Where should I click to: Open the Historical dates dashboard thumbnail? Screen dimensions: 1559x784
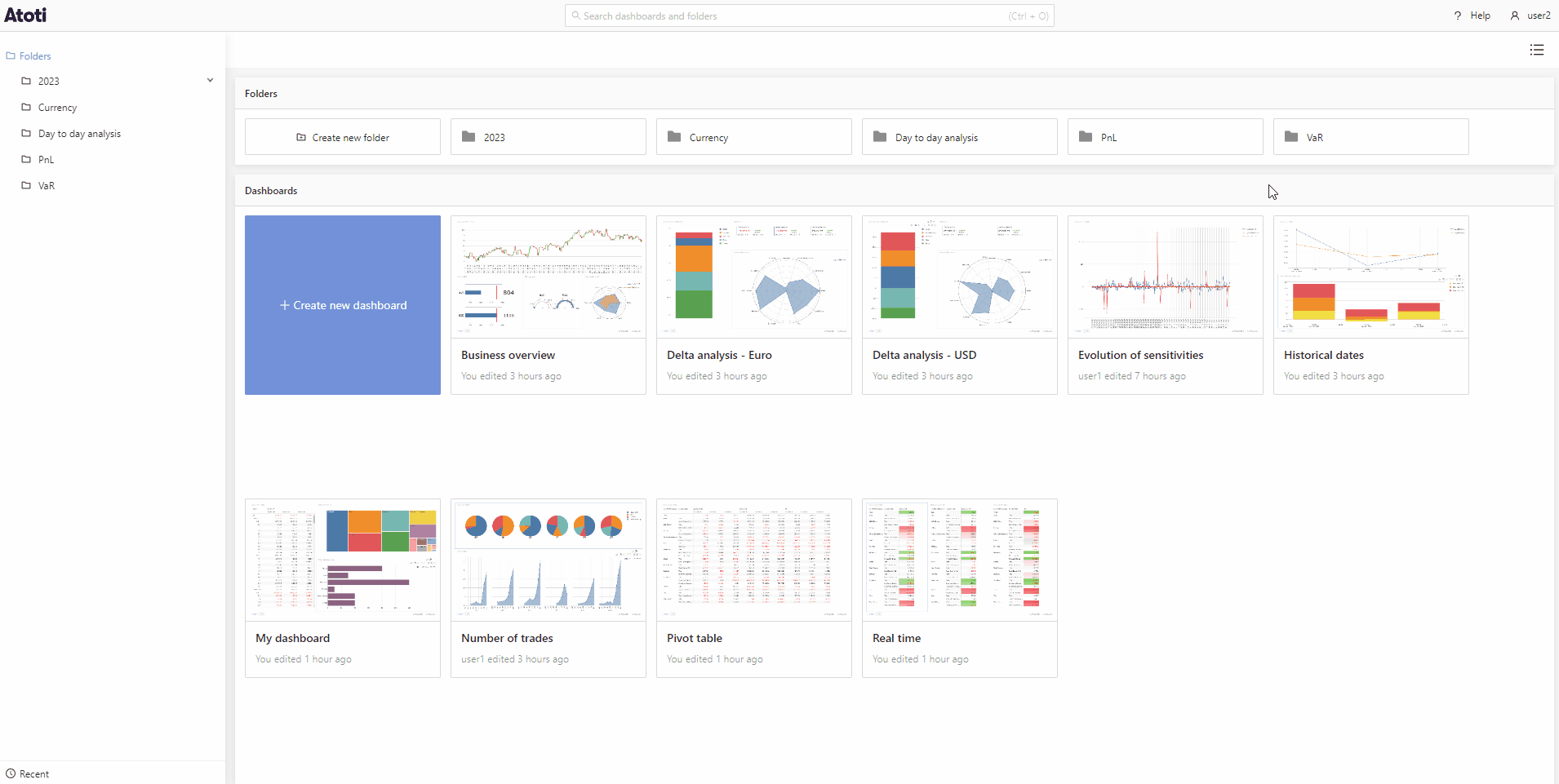[x=1371, y=277]
